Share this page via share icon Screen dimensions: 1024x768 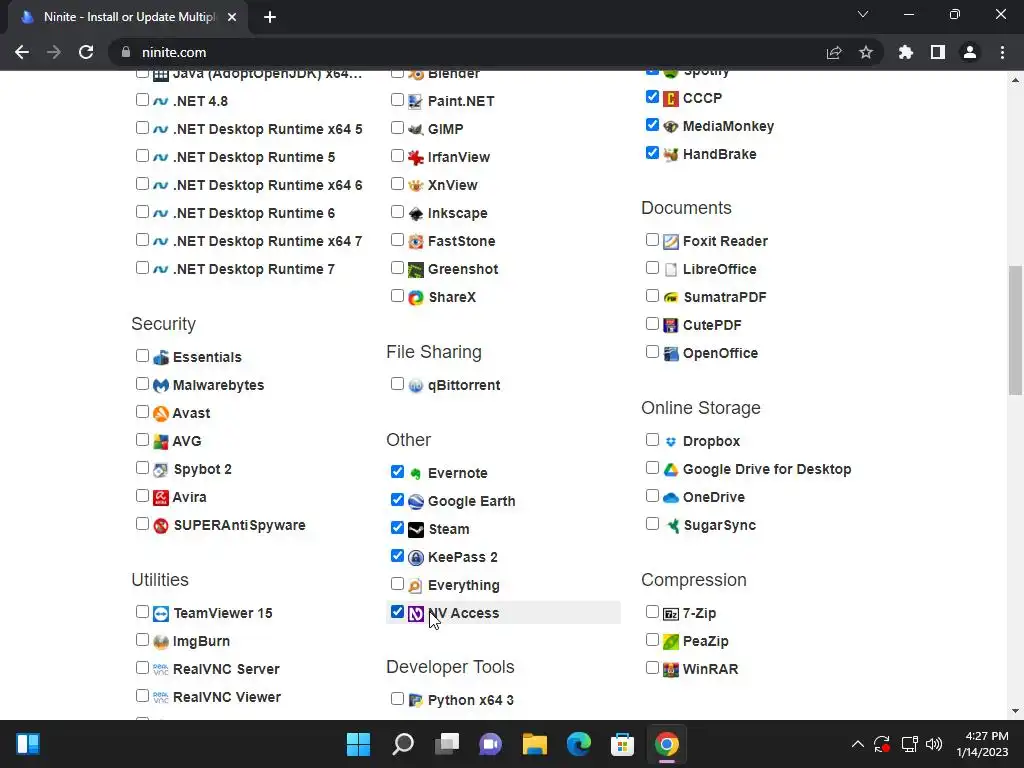click(x=834, y=52)
